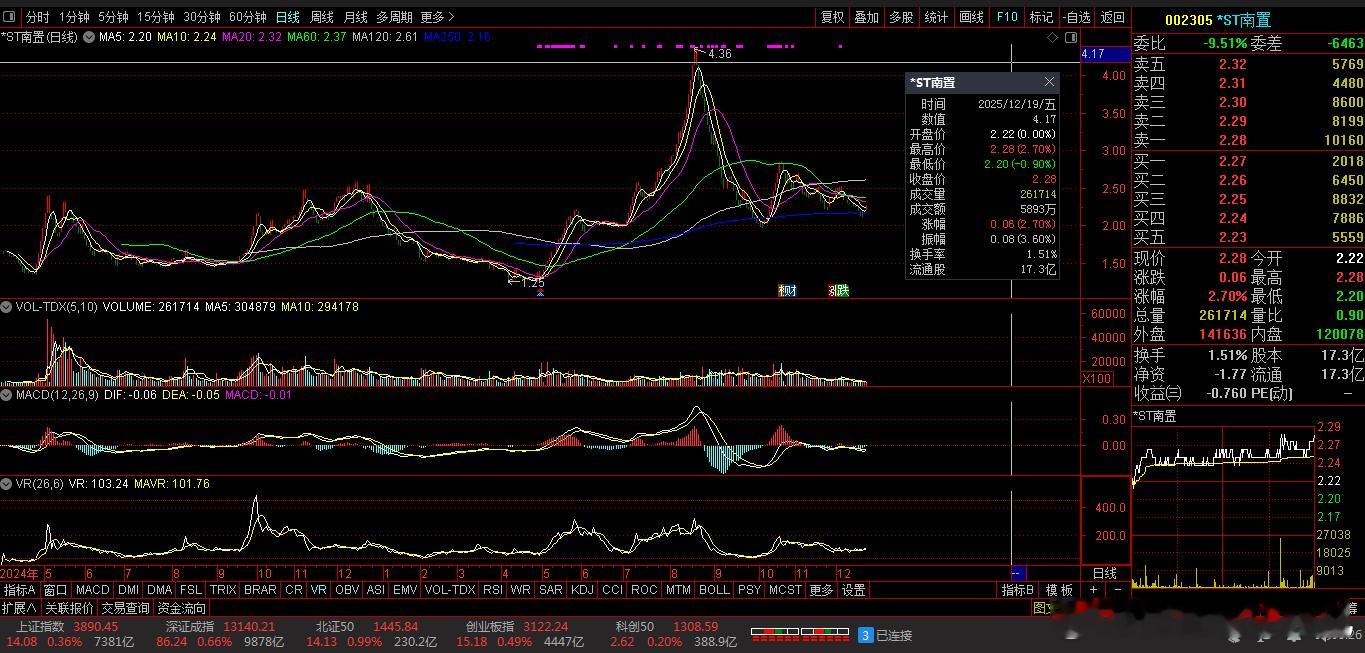Open the dropdown next to *ST南置(日线)
Image resolution: width=1365 pixels, height=653 pixels.
tap(89, 37)
